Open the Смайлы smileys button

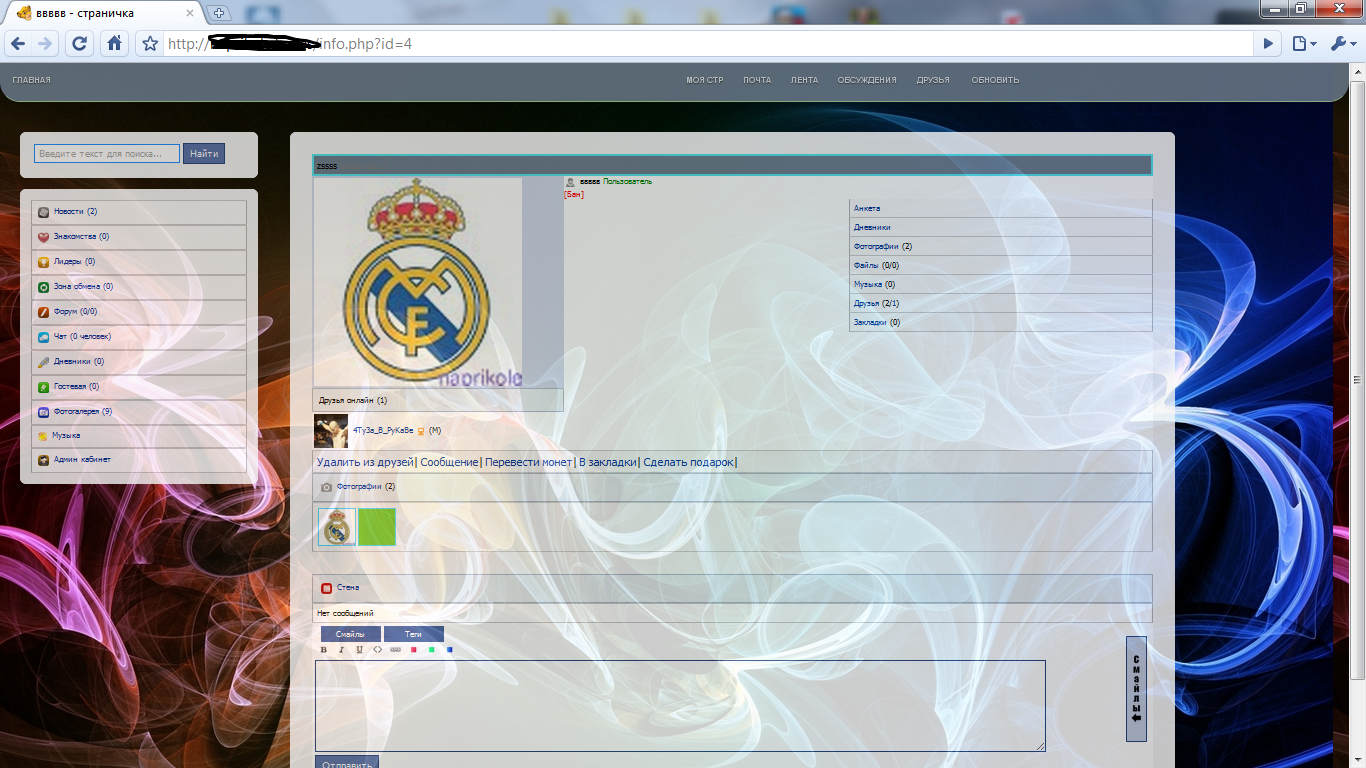coord(350,634)
